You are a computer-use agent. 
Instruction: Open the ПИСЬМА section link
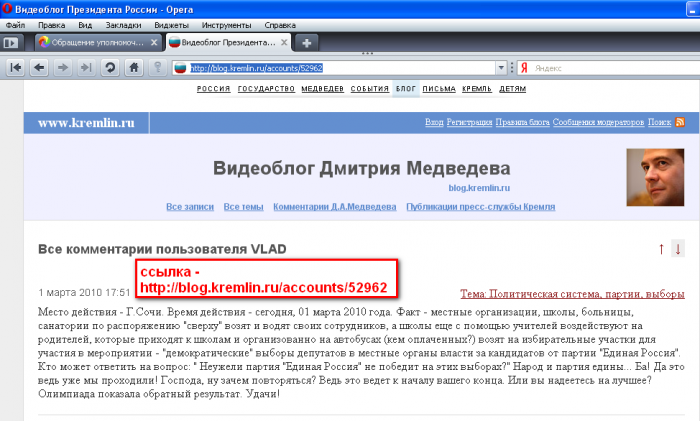coord(439,89)
